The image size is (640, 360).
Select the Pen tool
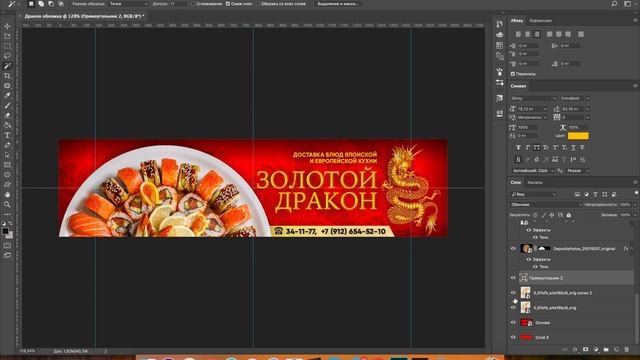pyautogui.click(x=7, y=145)
